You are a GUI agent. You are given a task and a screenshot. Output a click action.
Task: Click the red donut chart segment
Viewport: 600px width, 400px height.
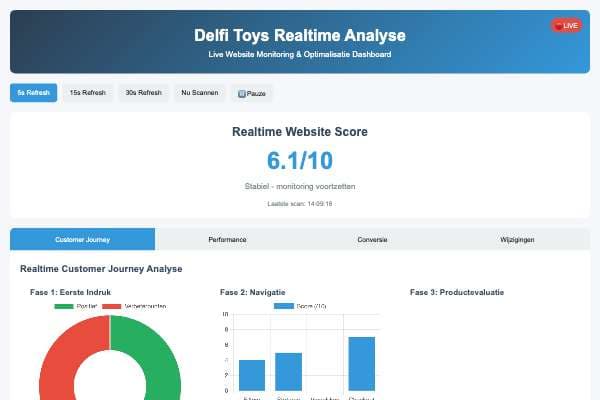[x=64, y=354]
